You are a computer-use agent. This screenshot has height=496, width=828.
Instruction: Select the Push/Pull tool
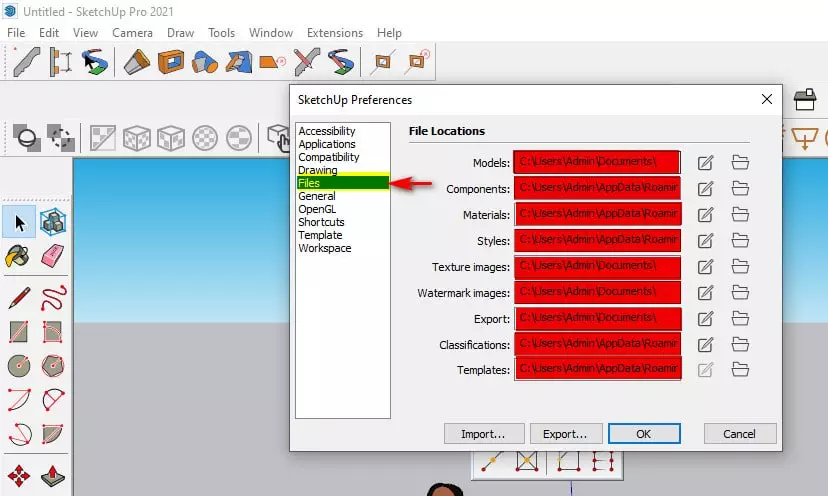[x=53, y=475]
